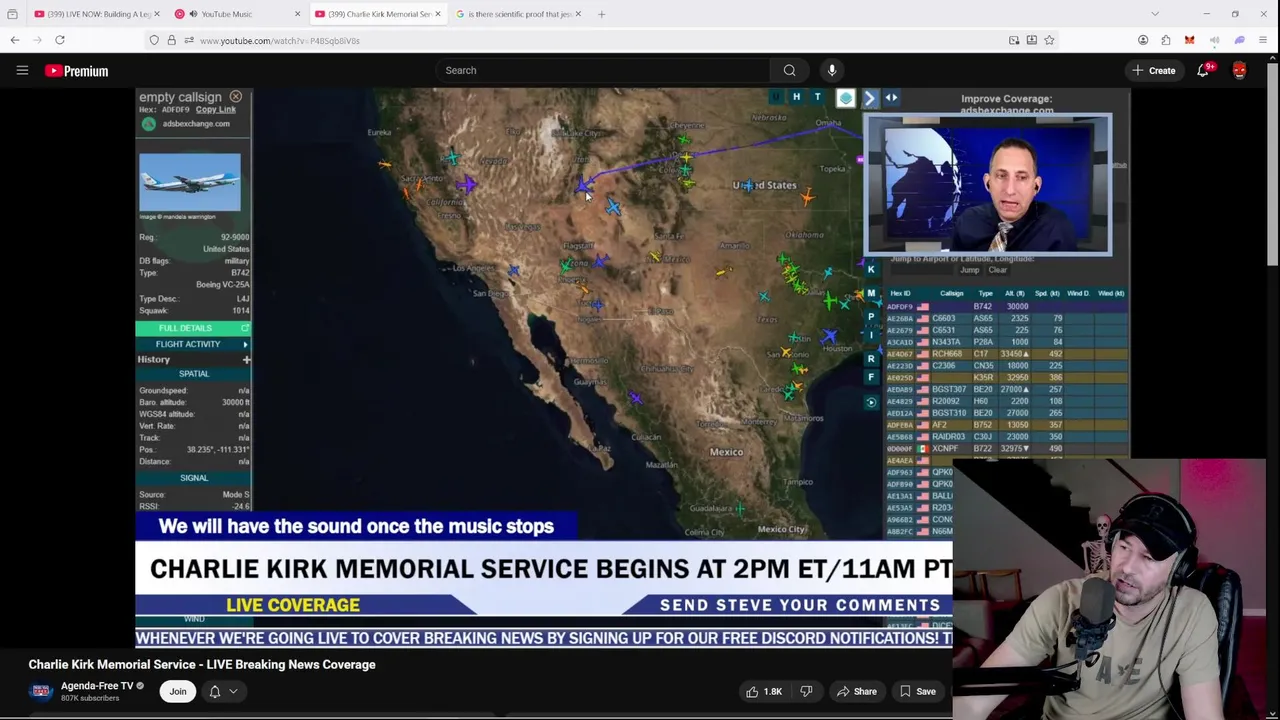Image resolution: width=1280 pixels, height=720 pixels.
Task: Reload the current page
Action: 60,40
